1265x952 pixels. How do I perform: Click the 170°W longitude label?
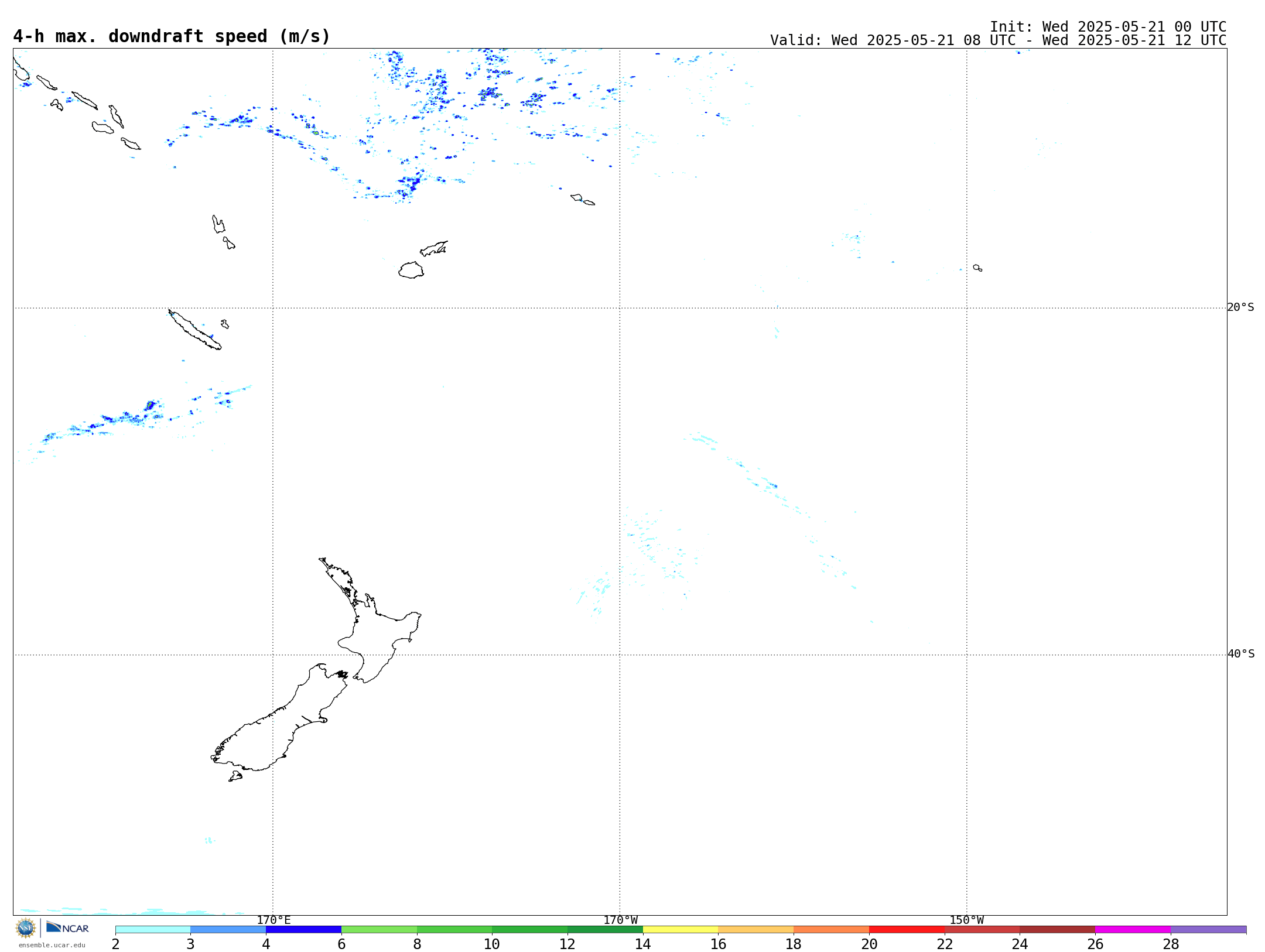pos(620,920)
